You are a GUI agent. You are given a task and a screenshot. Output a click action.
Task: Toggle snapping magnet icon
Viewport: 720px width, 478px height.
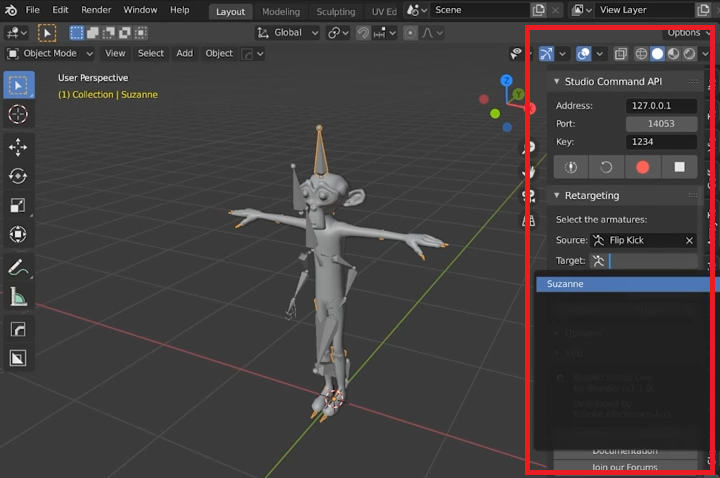[363, 33]
